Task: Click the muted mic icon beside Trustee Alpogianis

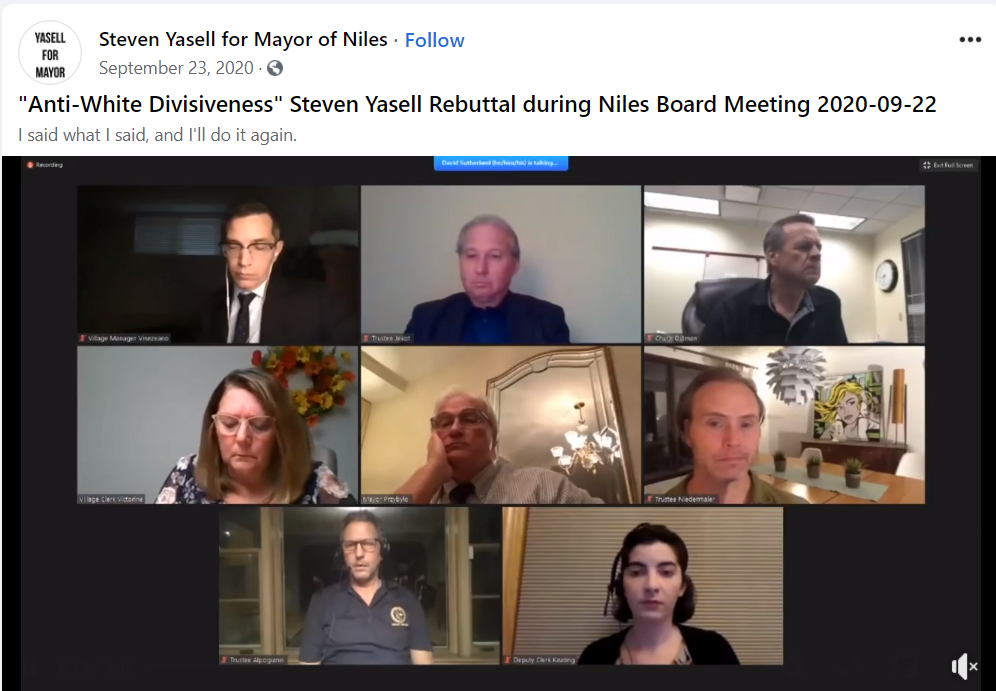Action: 224,660
